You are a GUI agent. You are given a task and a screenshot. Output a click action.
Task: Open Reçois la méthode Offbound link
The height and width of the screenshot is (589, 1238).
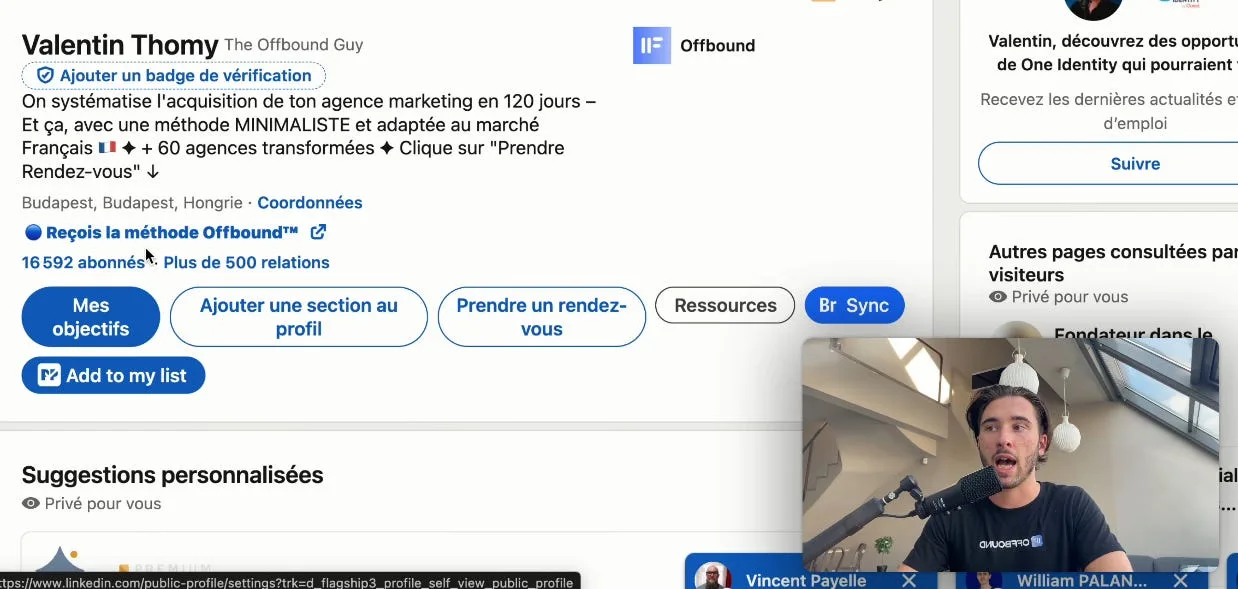point(172,233)
